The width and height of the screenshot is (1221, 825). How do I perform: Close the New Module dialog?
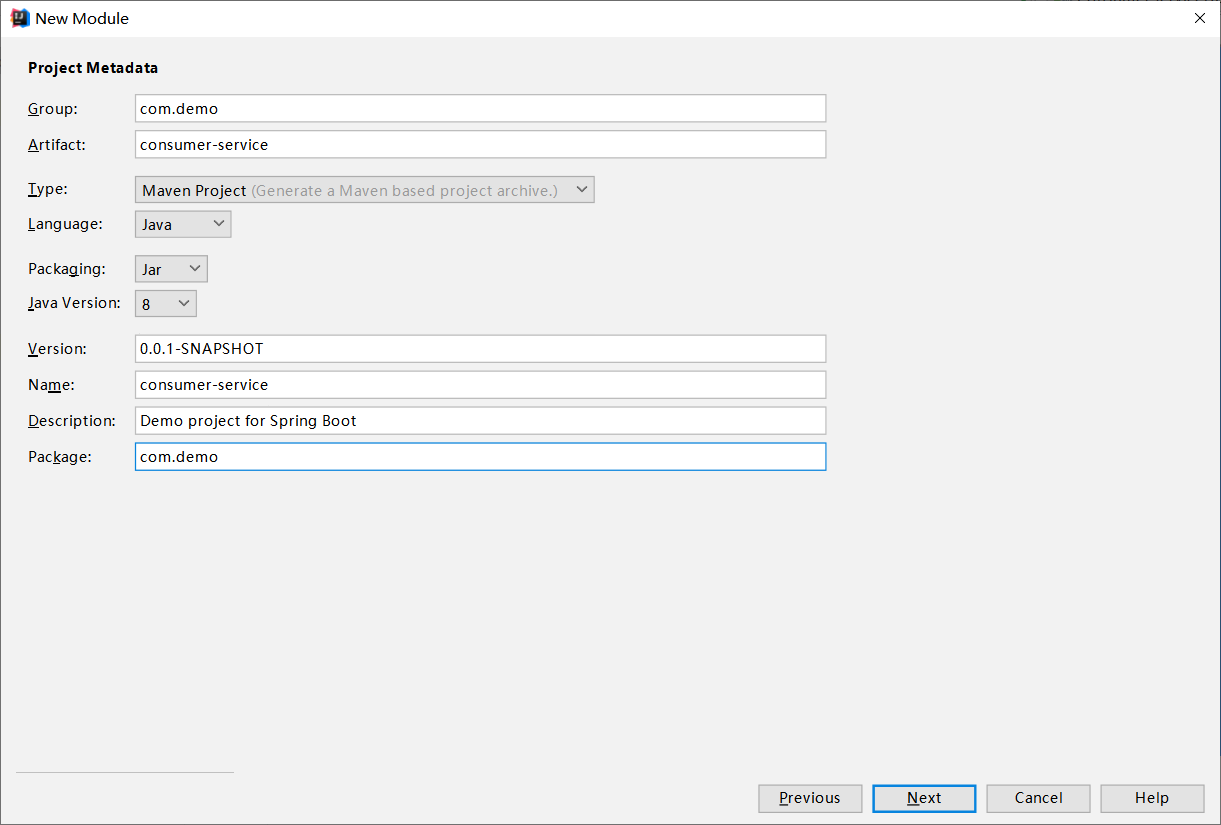[x=1200, y=18]
